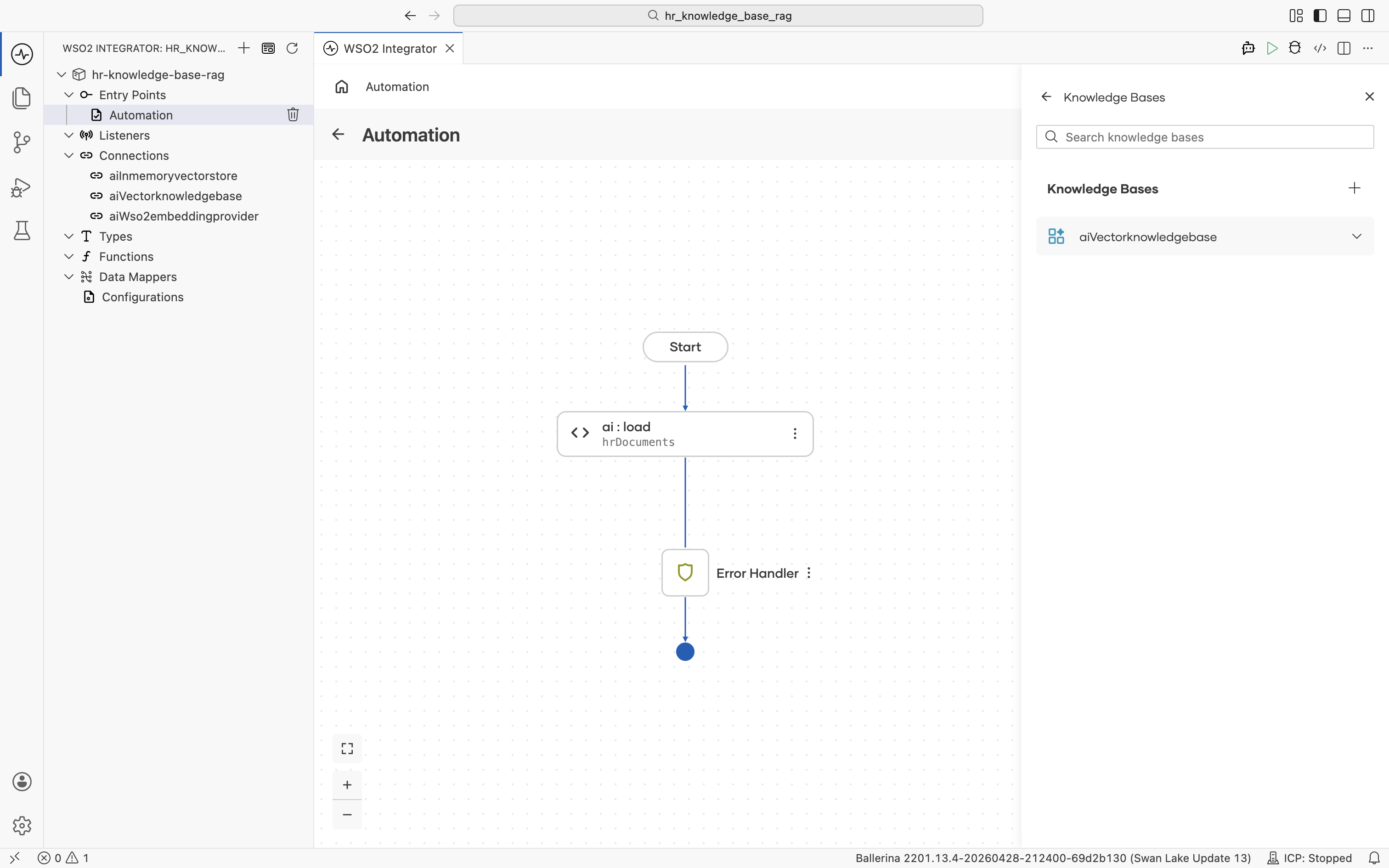Customize layout icon in title bar
1389x868 pixels.
1296,16
